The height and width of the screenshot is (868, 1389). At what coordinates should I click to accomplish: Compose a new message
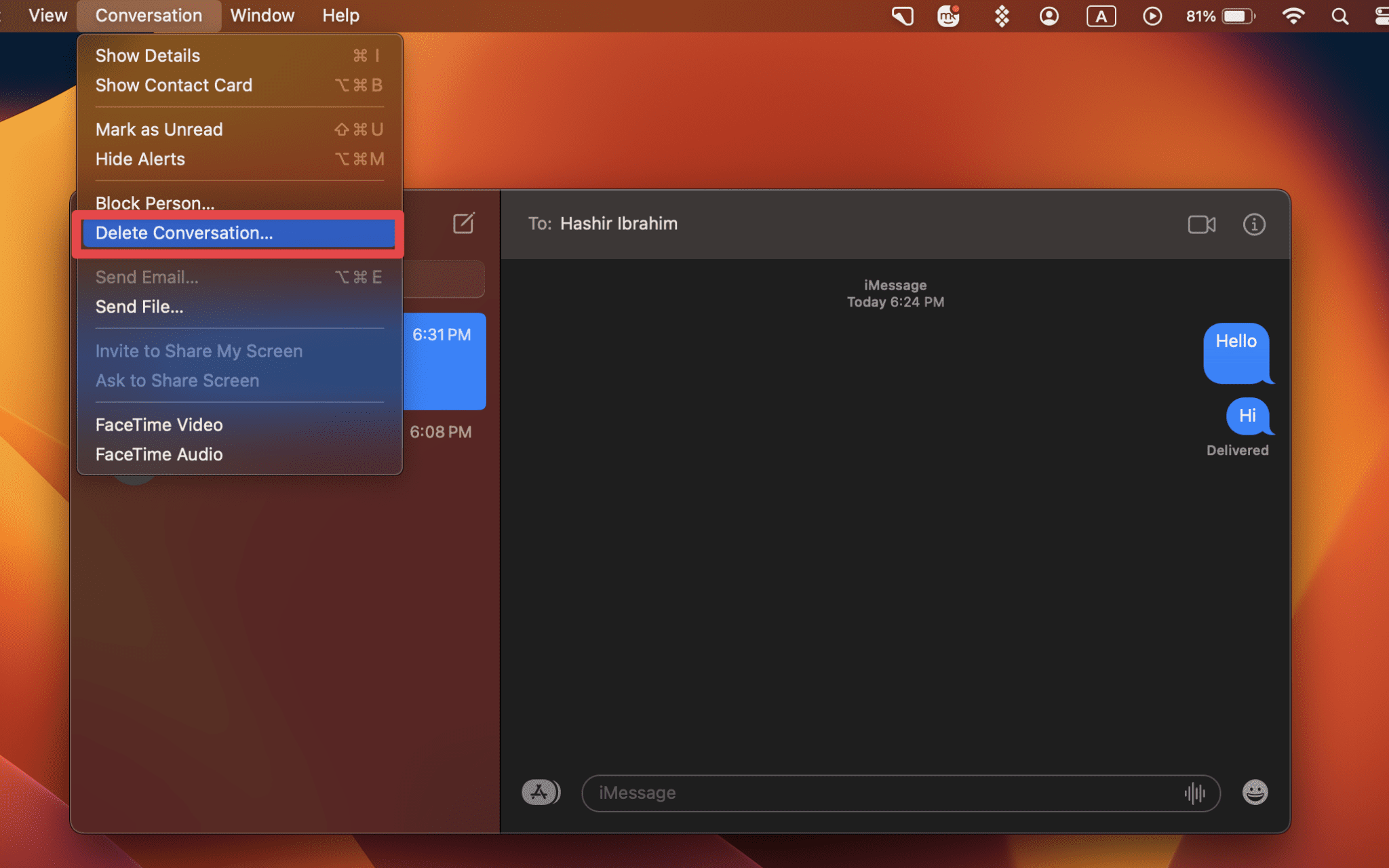463,223
